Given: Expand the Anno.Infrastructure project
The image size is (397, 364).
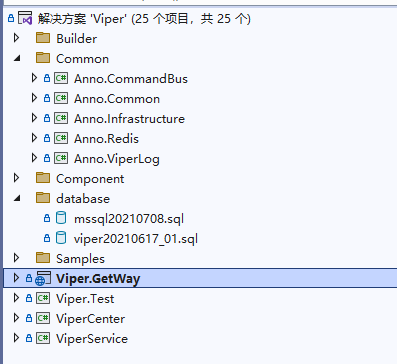Looking at the screenshot, I should [x=34, y=118].
